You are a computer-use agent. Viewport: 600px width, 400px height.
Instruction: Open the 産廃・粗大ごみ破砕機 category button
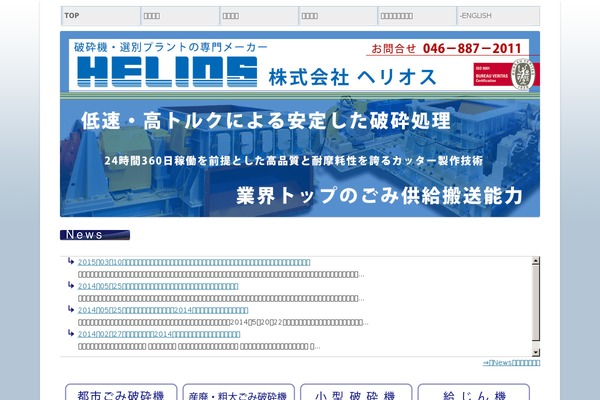(x=238, y=393)
